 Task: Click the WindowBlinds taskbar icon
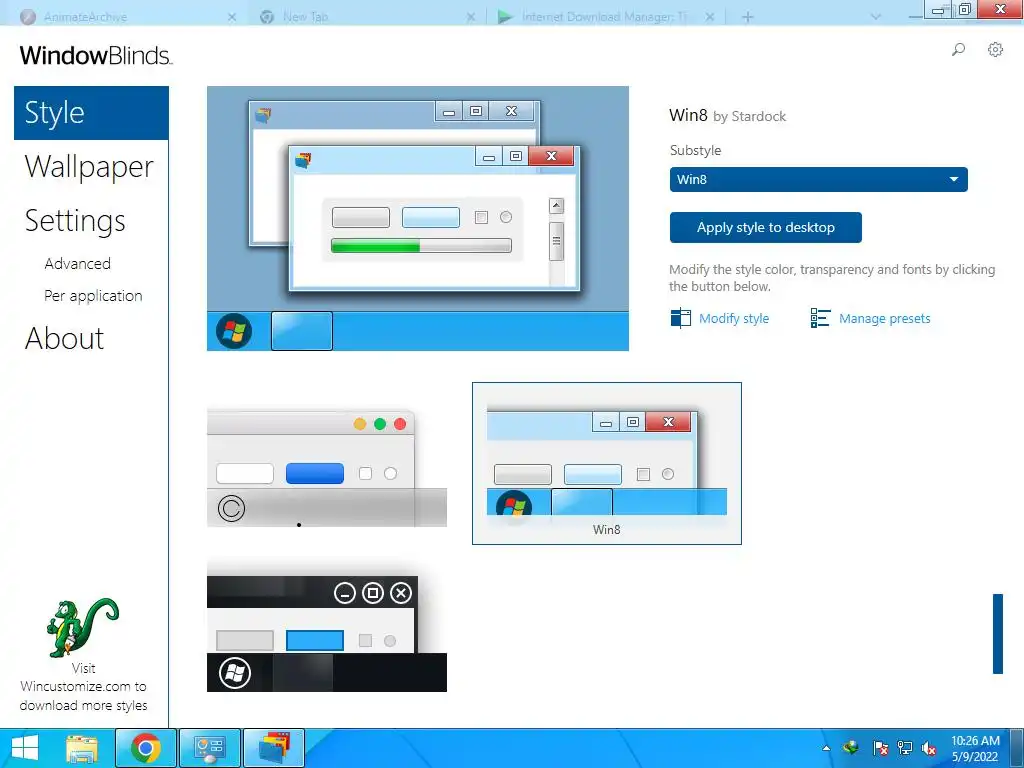pos(274,748)
